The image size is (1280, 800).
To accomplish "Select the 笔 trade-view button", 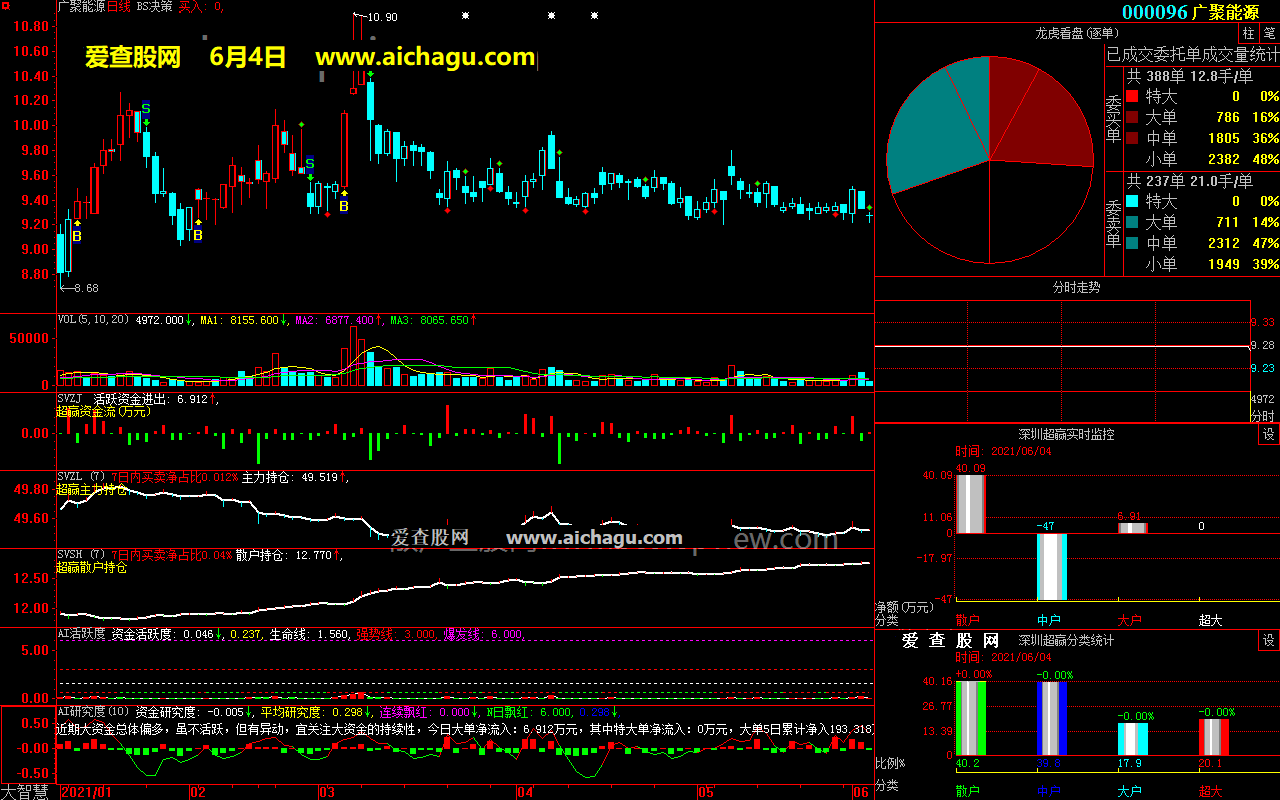I will (x=1269, y=33).
